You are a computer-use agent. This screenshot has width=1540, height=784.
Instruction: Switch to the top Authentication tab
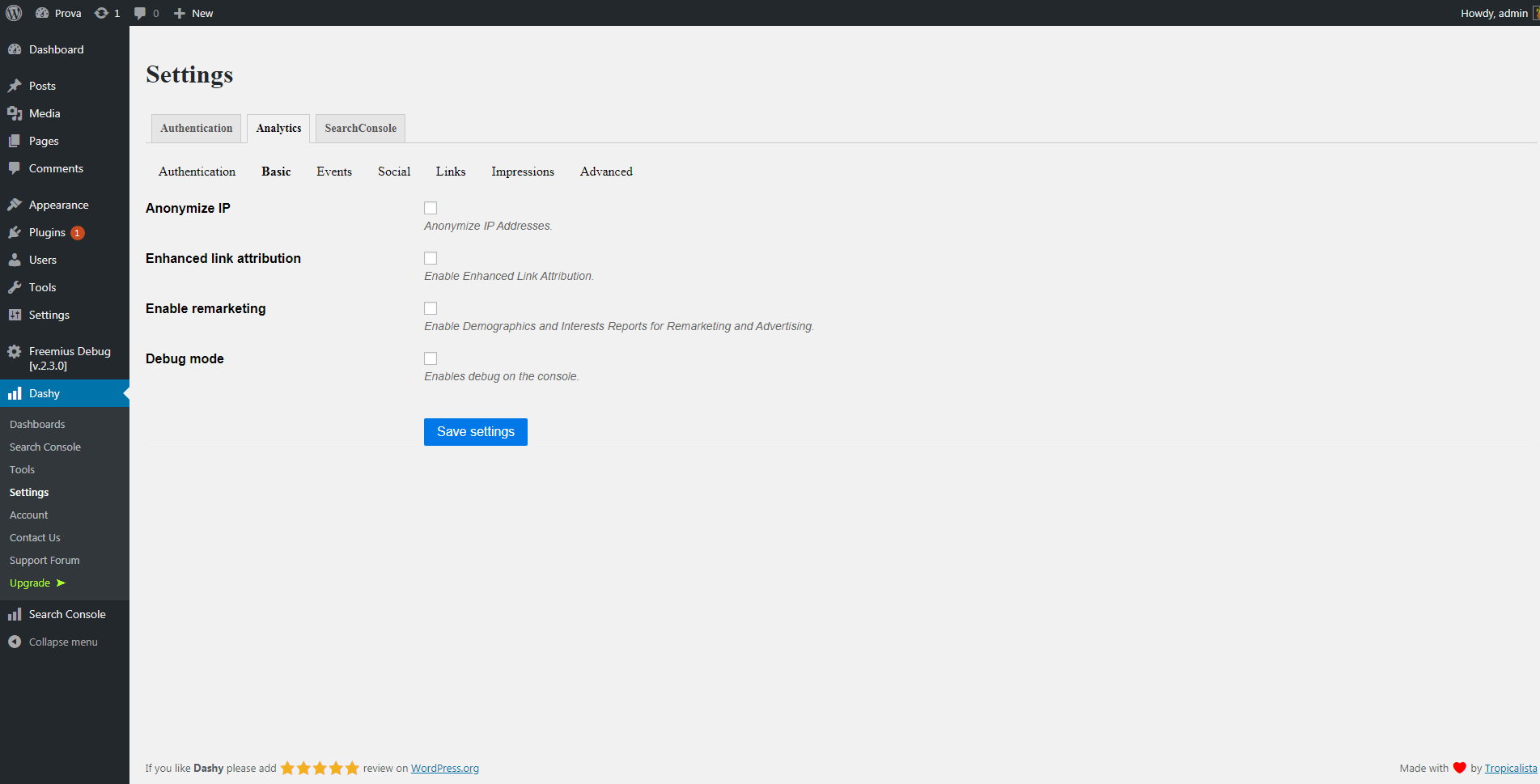coord(196,129)
